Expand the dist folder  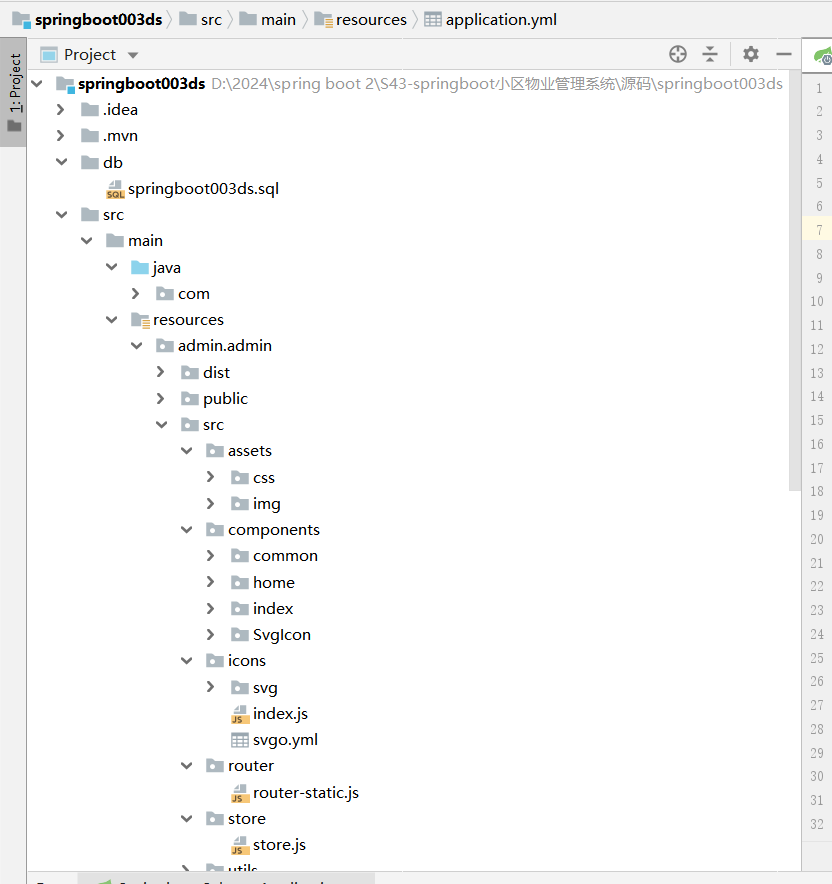[x=161, y=372]
